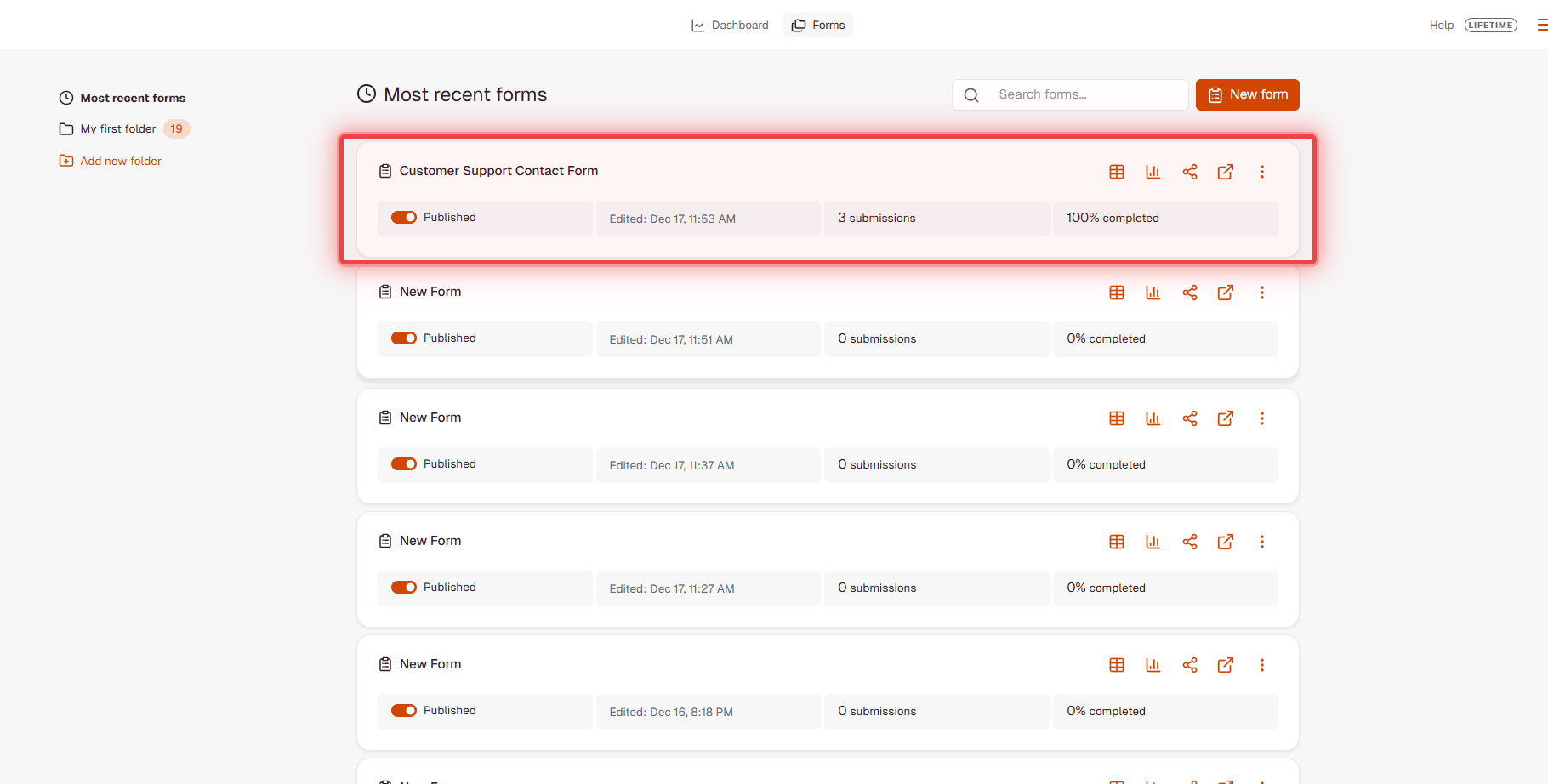
Task: Open more options for form edited 11:27 AM
Action: pyautogui.click(x=1262, y=542)
